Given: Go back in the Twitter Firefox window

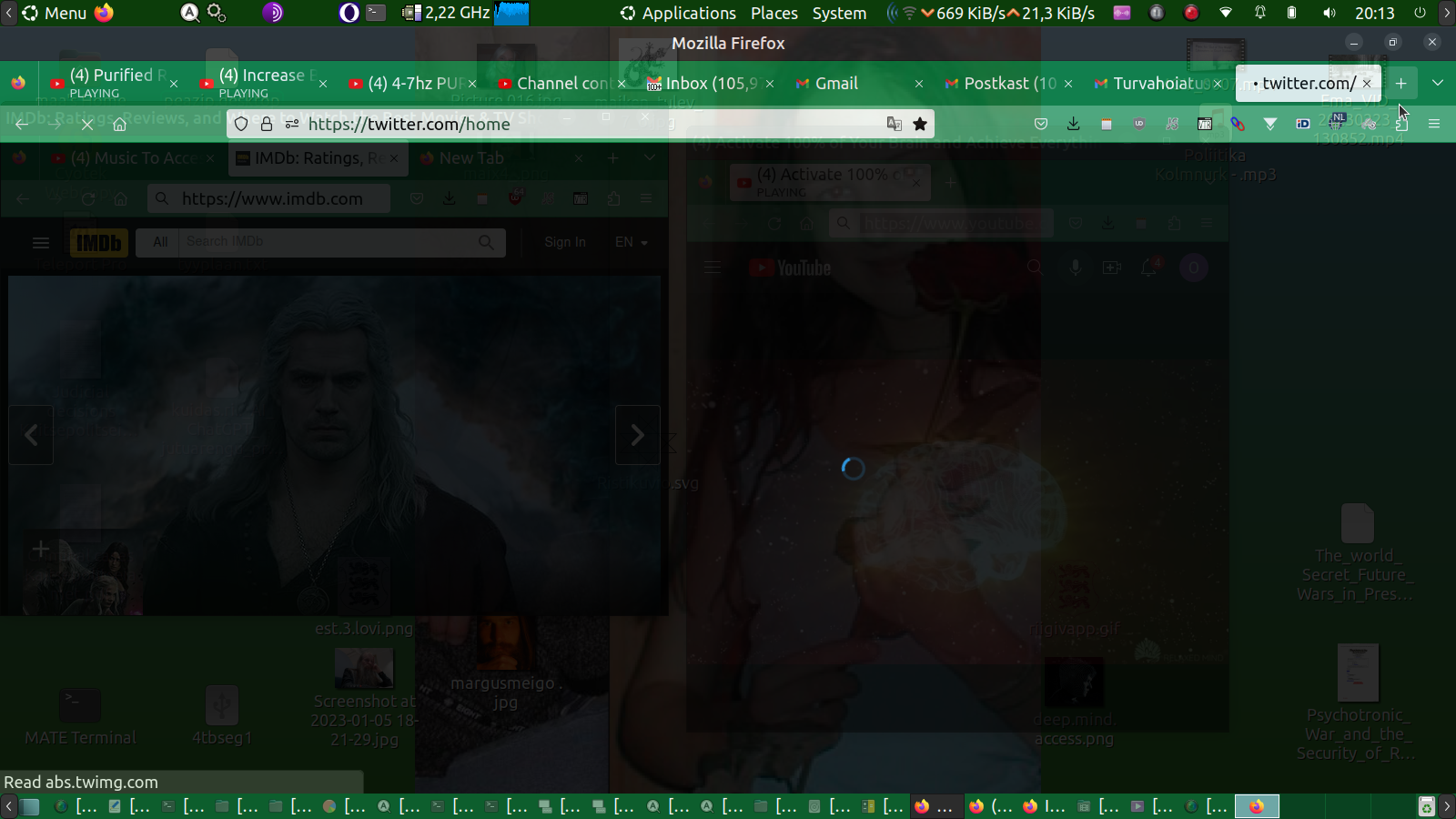Looking at the screenshot, I should click(22, 124).
